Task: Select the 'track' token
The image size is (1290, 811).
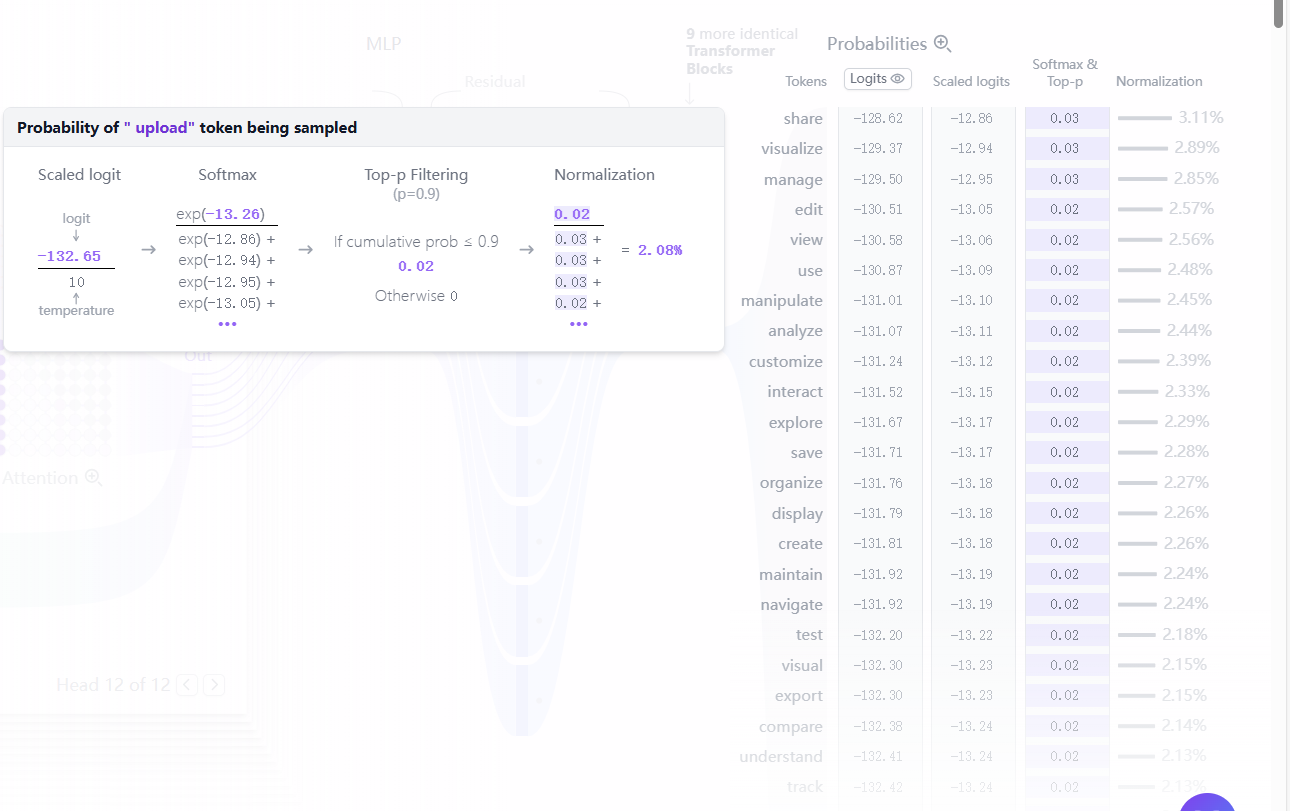Action: point(805,787)
